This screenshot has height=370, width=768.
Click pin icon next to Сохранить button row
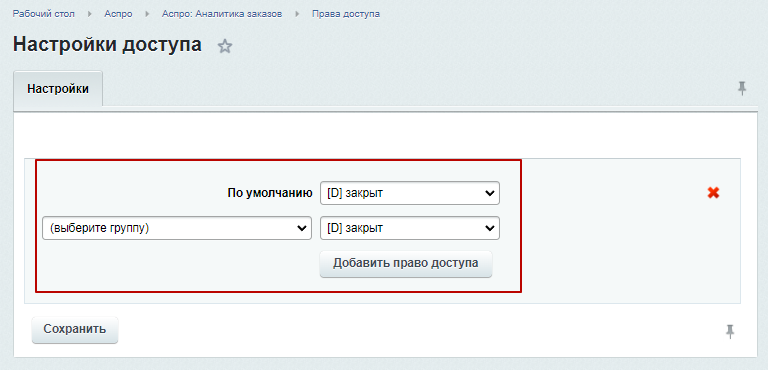tap(730, 331)
